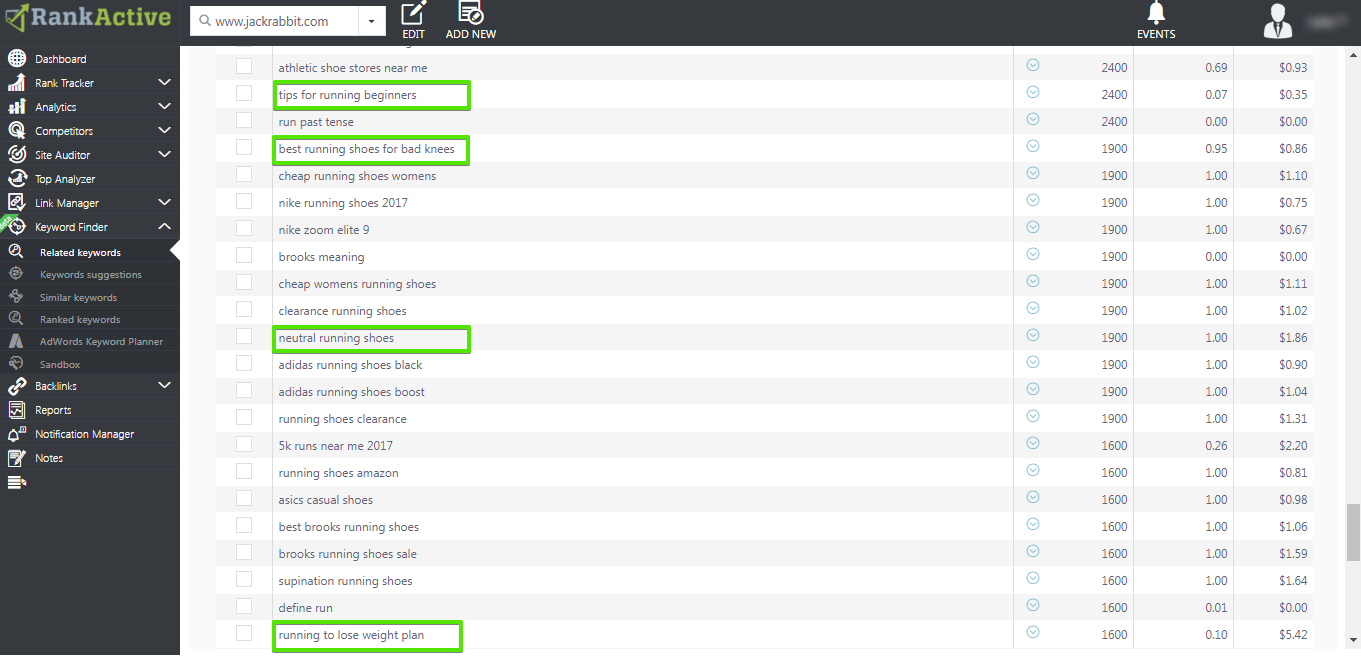Click the Competitors icon in sidebar
The image size is (1361, 657).
[x=17, y=131]
